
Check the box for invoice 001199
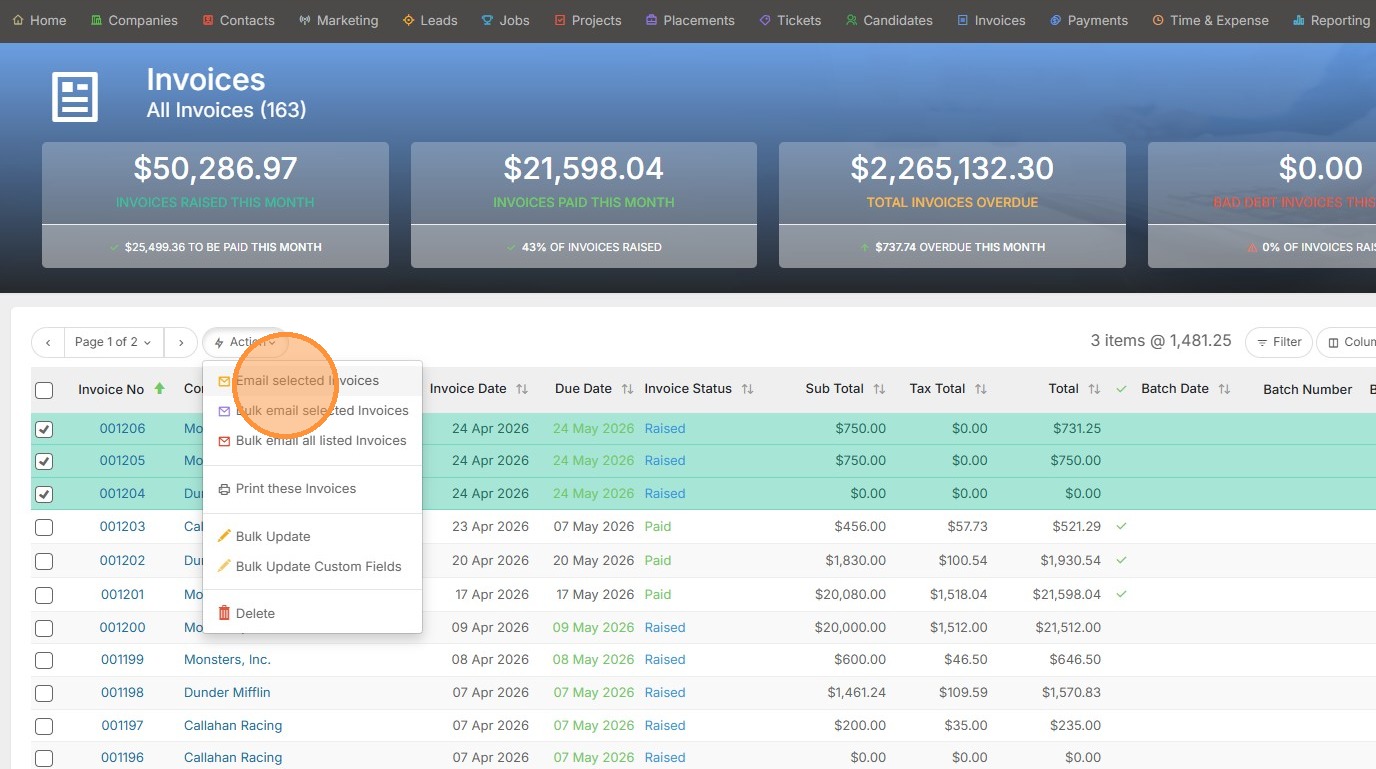pyautogui.click(x=44, y=660)
